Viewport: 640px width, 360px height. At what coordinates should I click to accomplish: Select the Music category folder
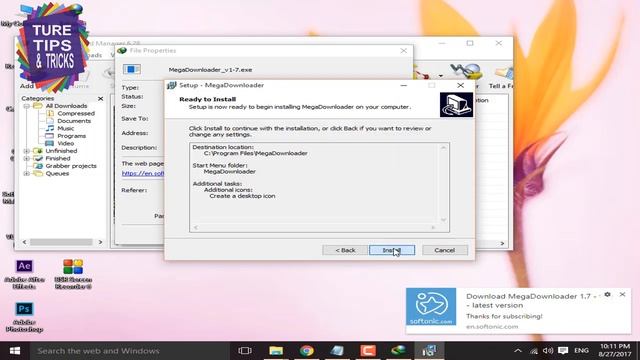coord(65,128)
